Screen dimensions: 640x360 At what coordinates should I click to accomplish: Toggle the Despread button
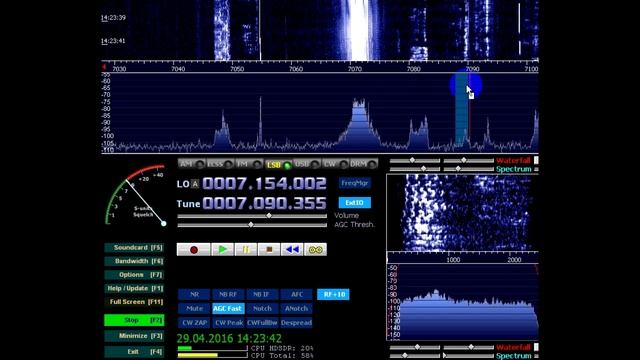[296, 322]
